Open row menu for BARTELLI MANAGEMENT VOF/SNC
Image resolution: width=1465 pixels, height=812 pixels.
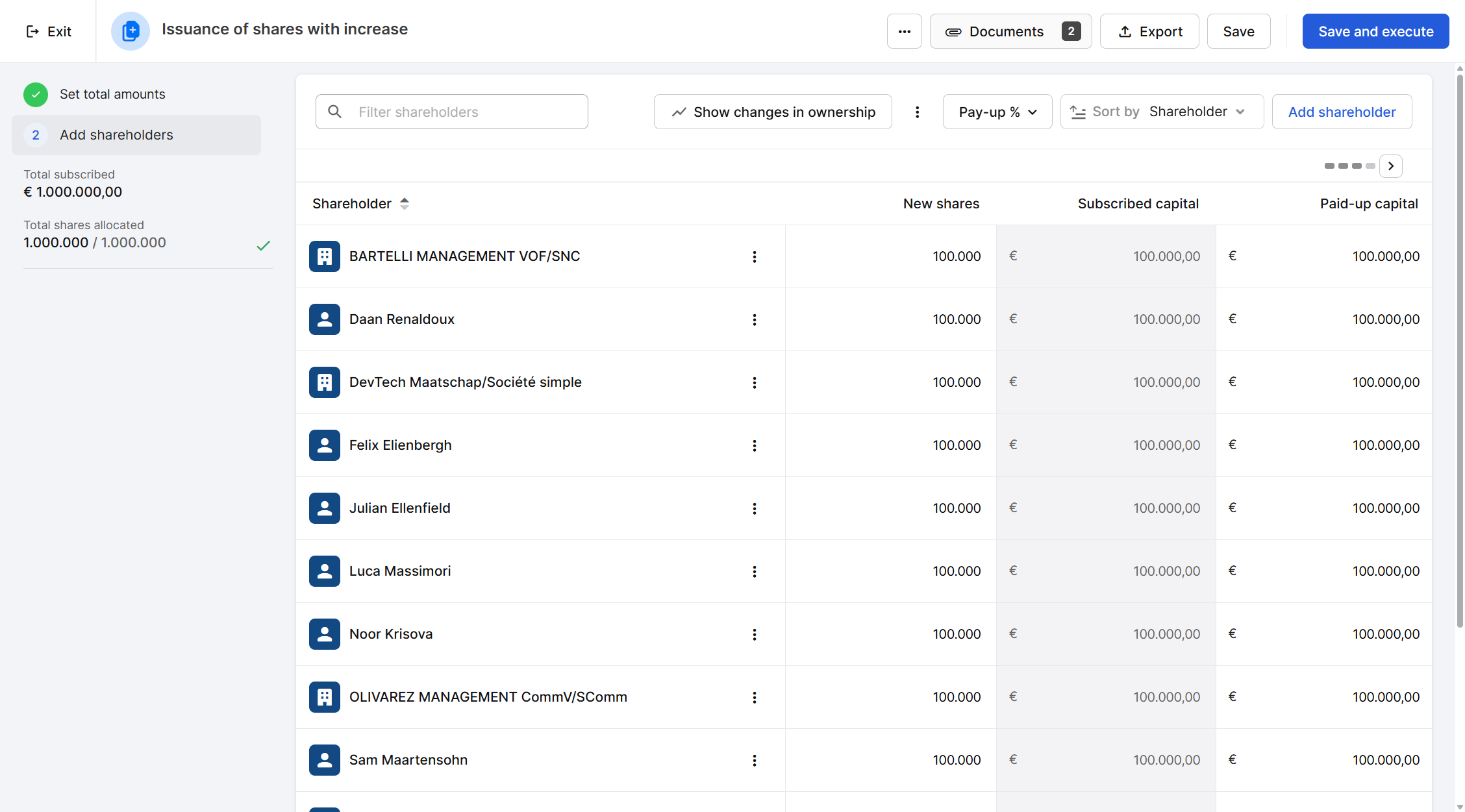click(754, 256)
